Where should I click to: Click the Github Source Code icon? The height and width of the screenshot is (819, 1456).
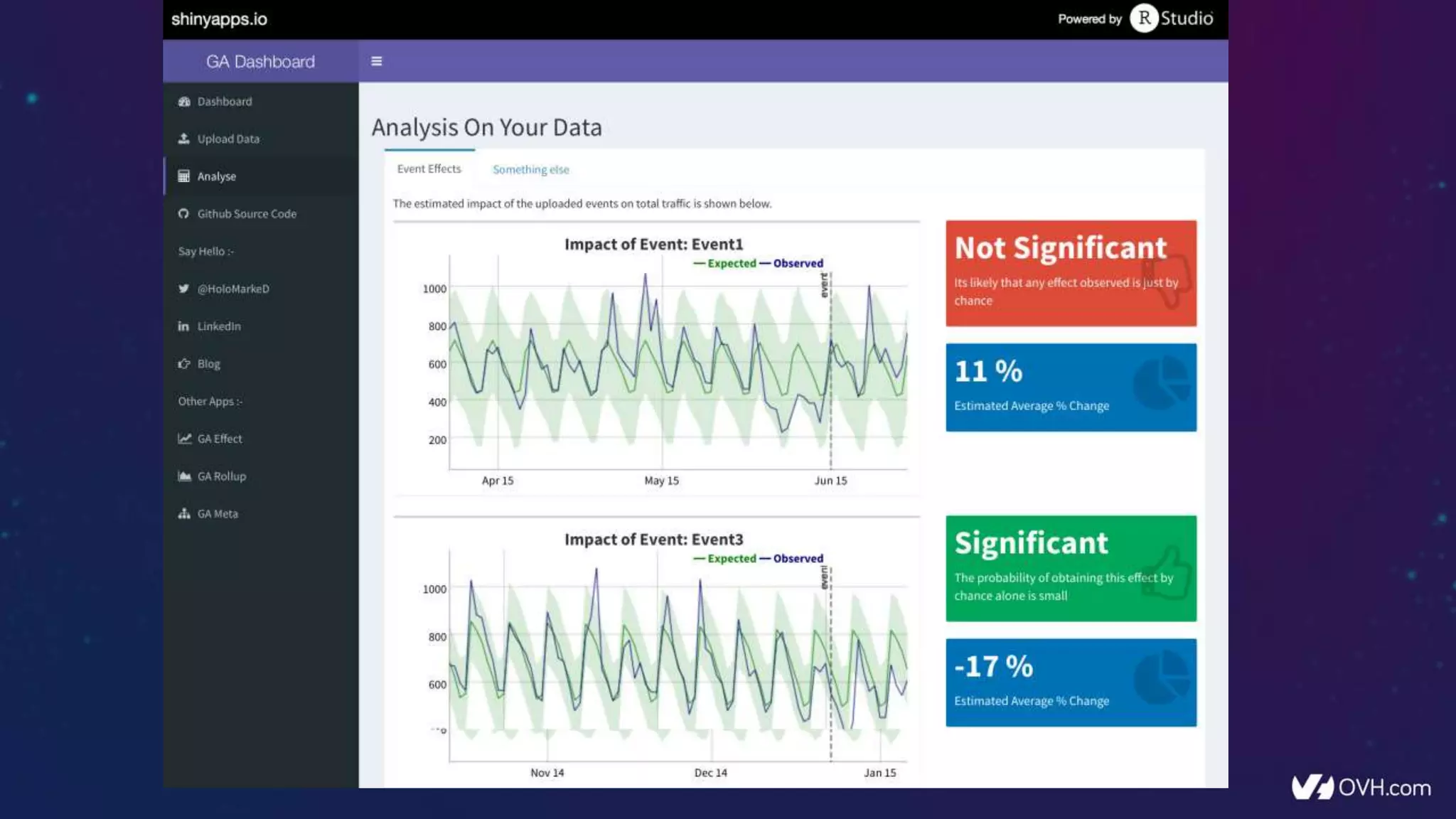[x=184, y=214]
